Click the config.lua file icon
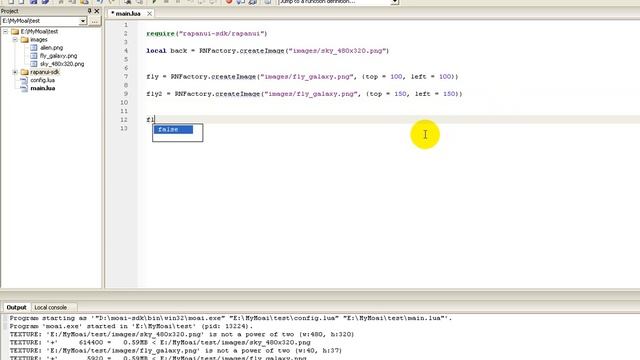 pos(24,80)
